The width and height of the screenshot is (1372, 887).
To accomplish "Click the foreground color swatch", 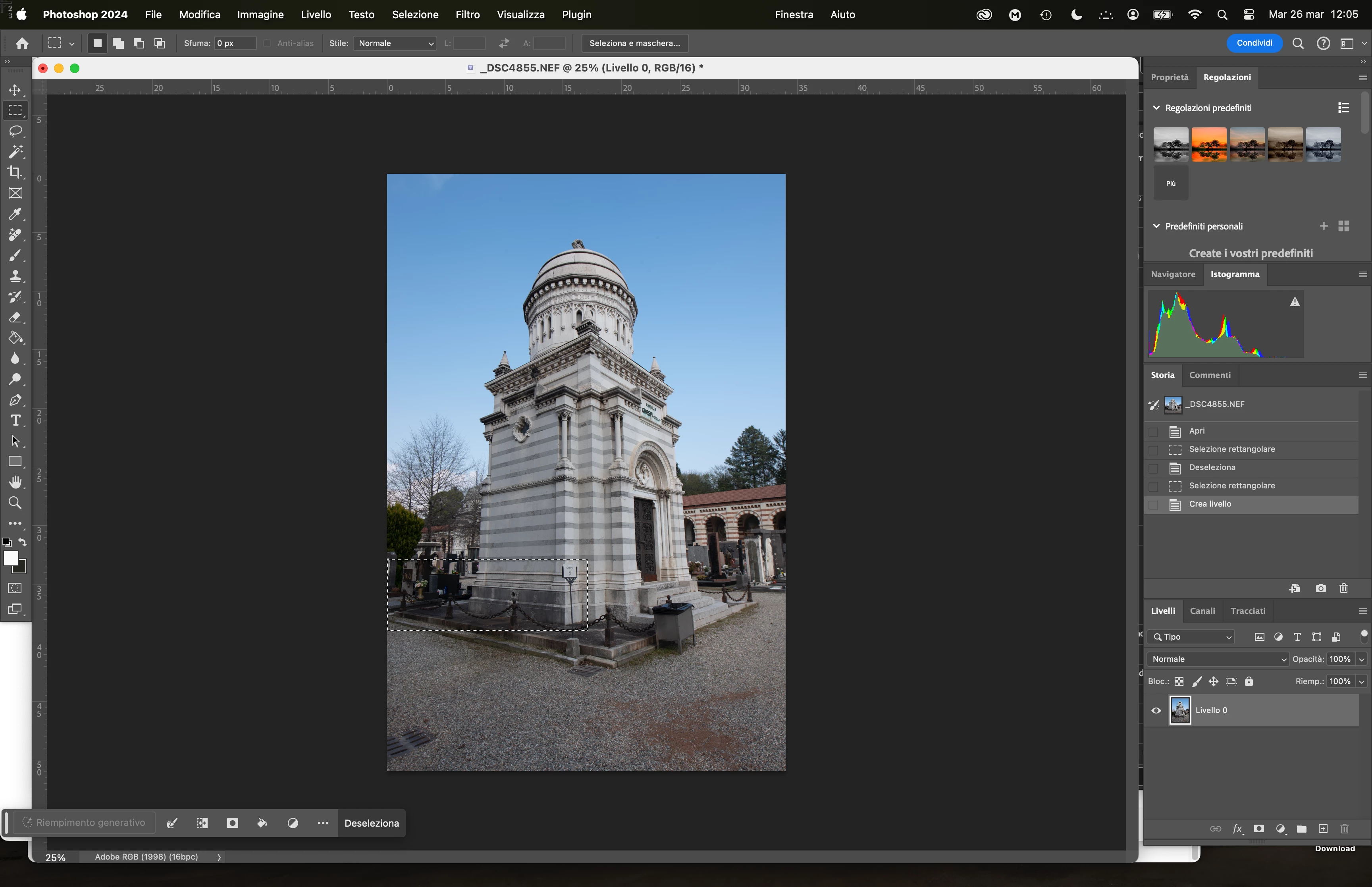I will pos(10,558).
